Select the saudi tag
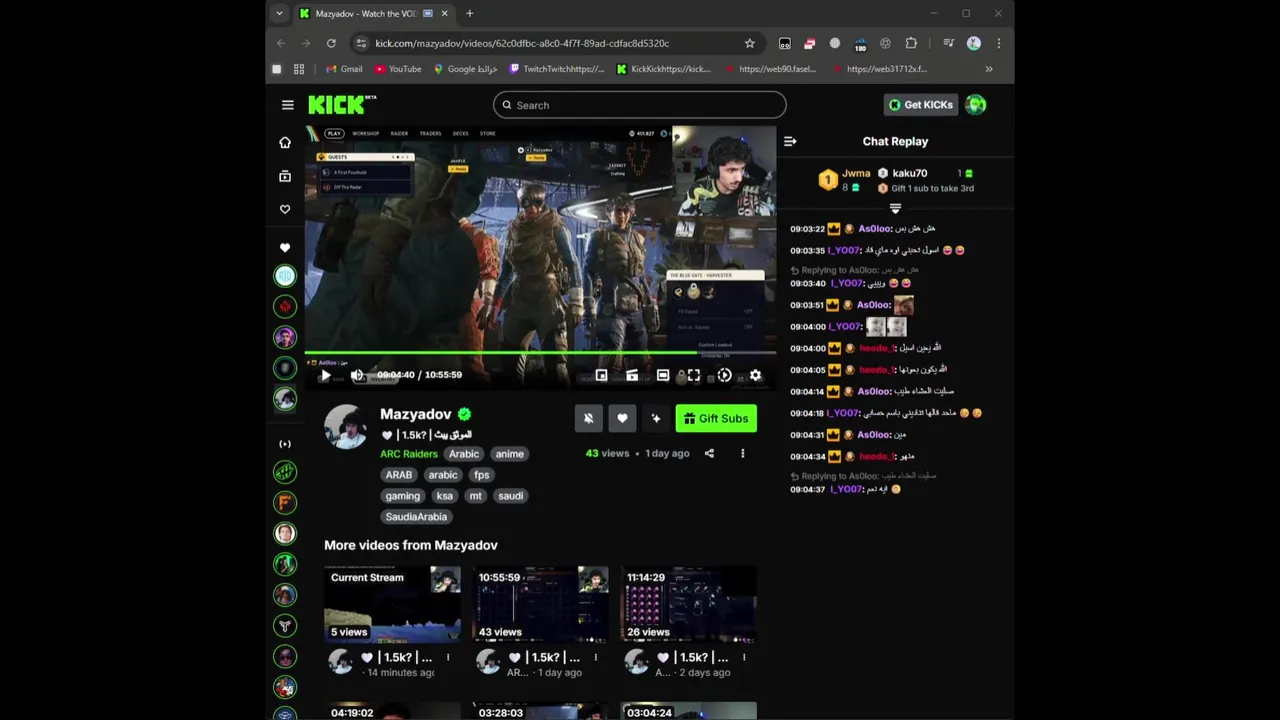The height and width of the screenshot is (720, 1280). (x=511, y=496)
